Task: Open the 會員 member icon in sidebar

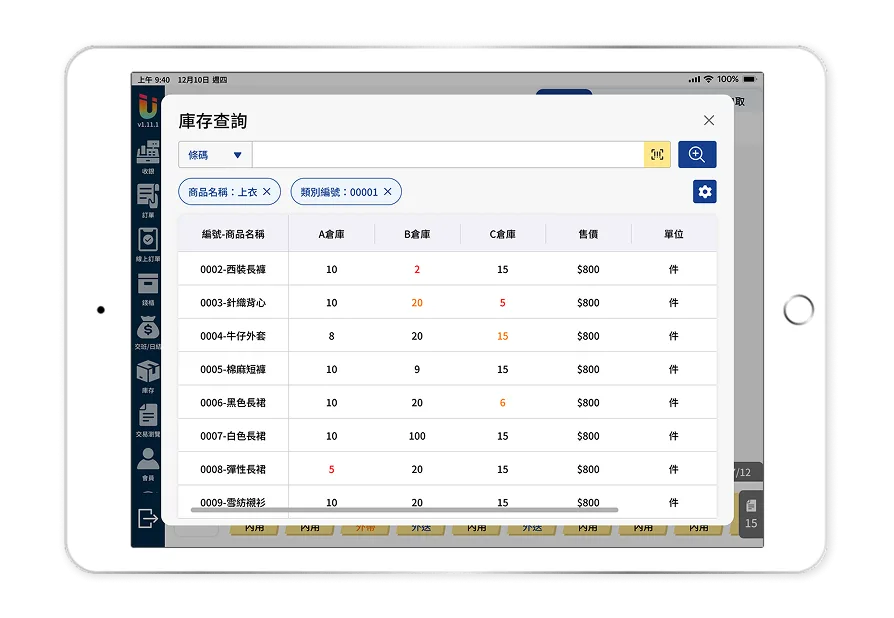Action: click(148, 461)
